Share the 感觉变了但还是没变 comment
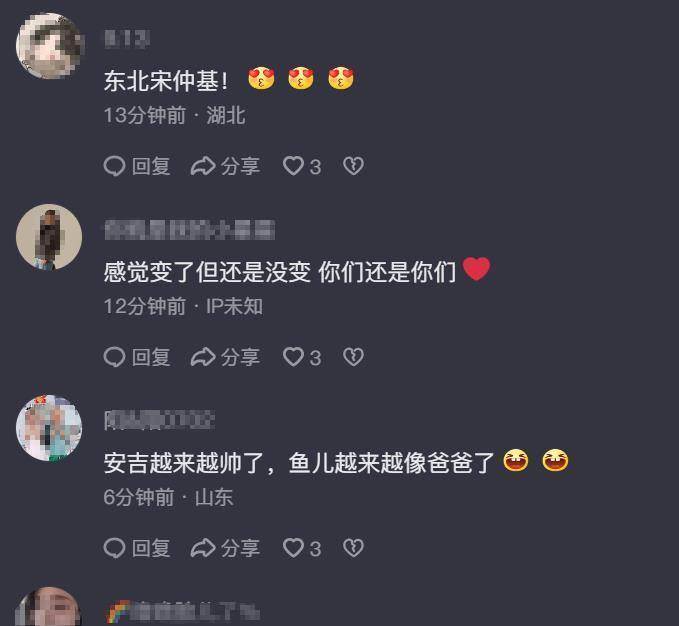The image size is (679, 626). coord(225,357)
